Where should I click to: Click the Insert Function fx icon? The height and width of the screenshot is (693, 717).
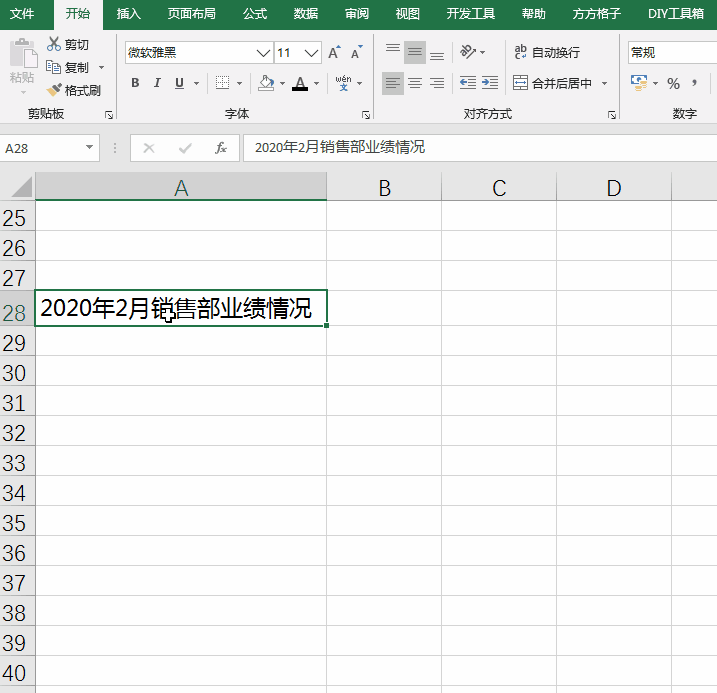coord(221,148)
